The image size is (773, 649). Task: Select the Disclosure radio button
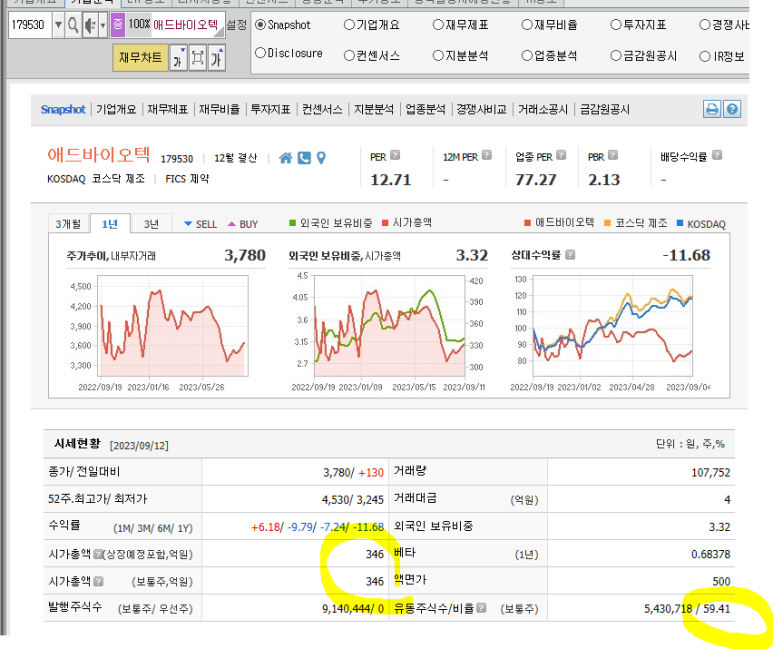coord(261,53)
